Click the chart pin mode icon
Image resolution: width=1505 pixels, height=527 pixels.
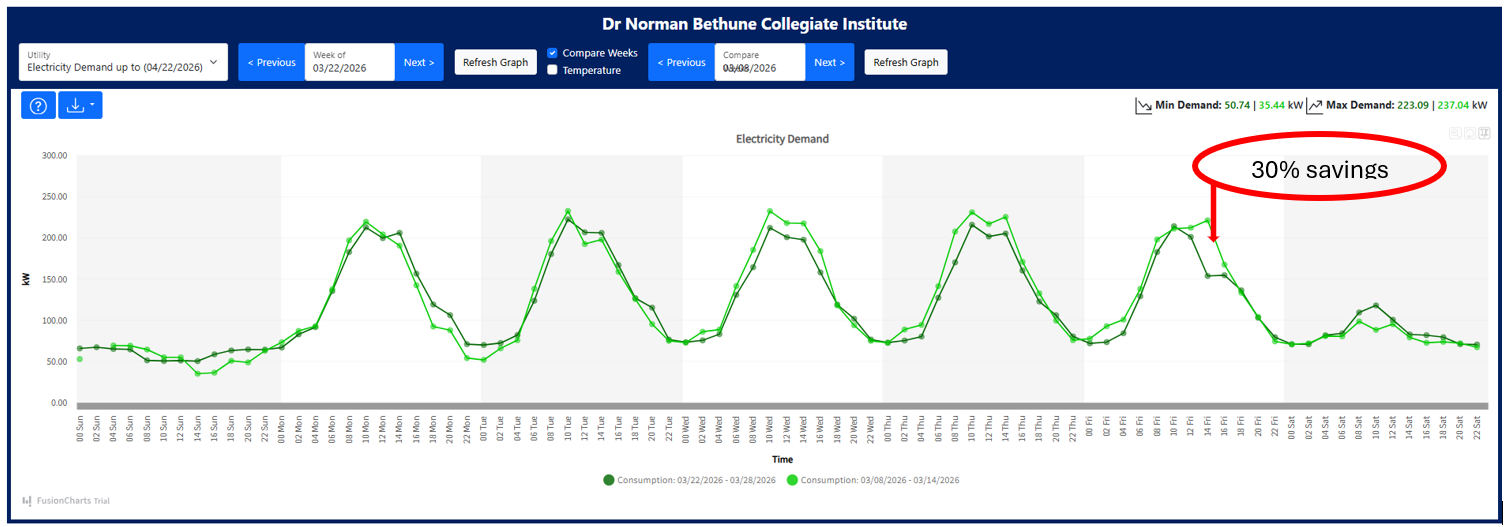tap(1484, 133)
